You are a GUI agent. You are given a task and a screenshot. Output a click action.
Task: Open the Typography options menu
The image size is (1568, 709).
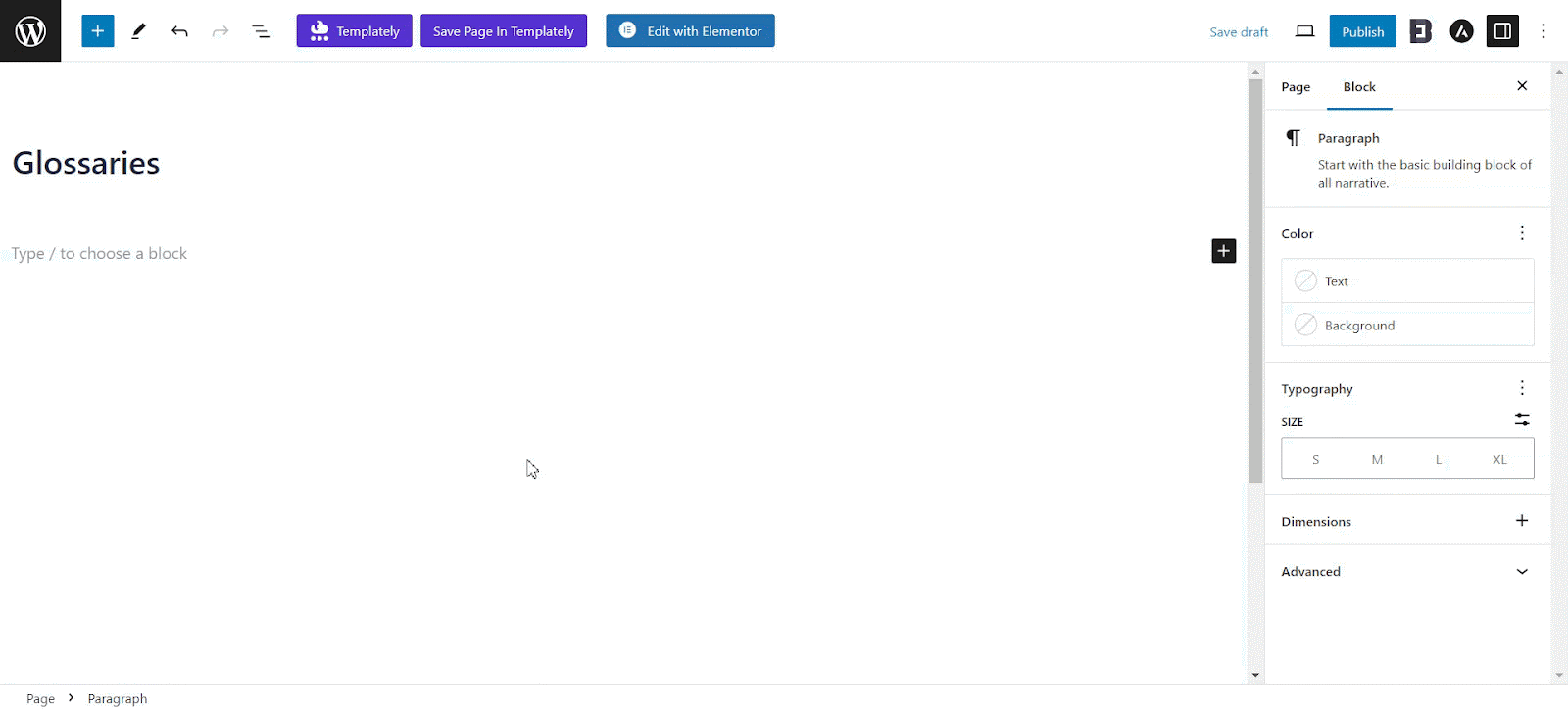point(1522,387)
